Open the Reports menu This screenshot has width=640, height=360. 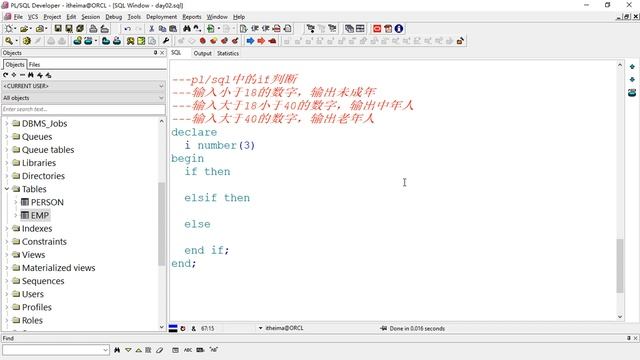point(191,17)
